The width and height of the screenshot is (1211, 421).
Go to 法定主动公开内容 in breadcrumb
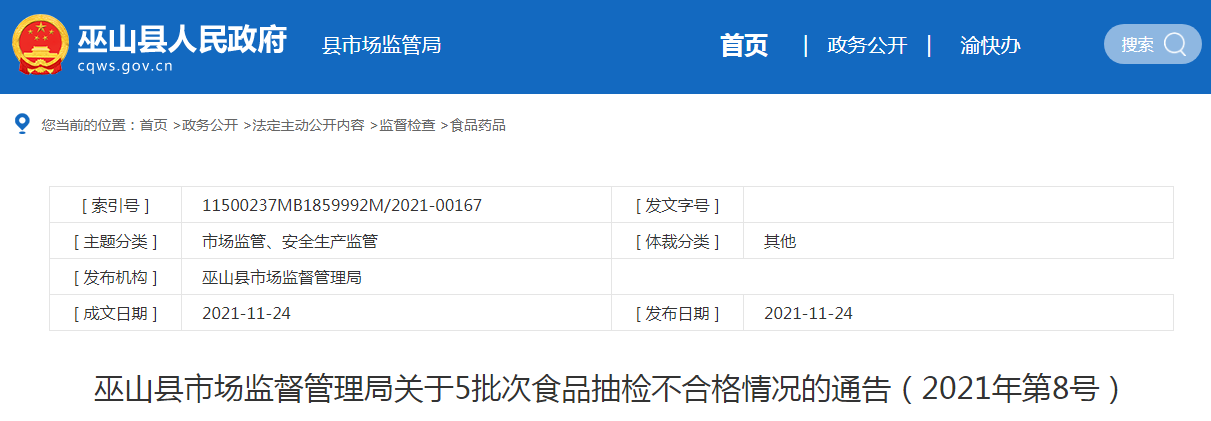[x=308, y=125]
